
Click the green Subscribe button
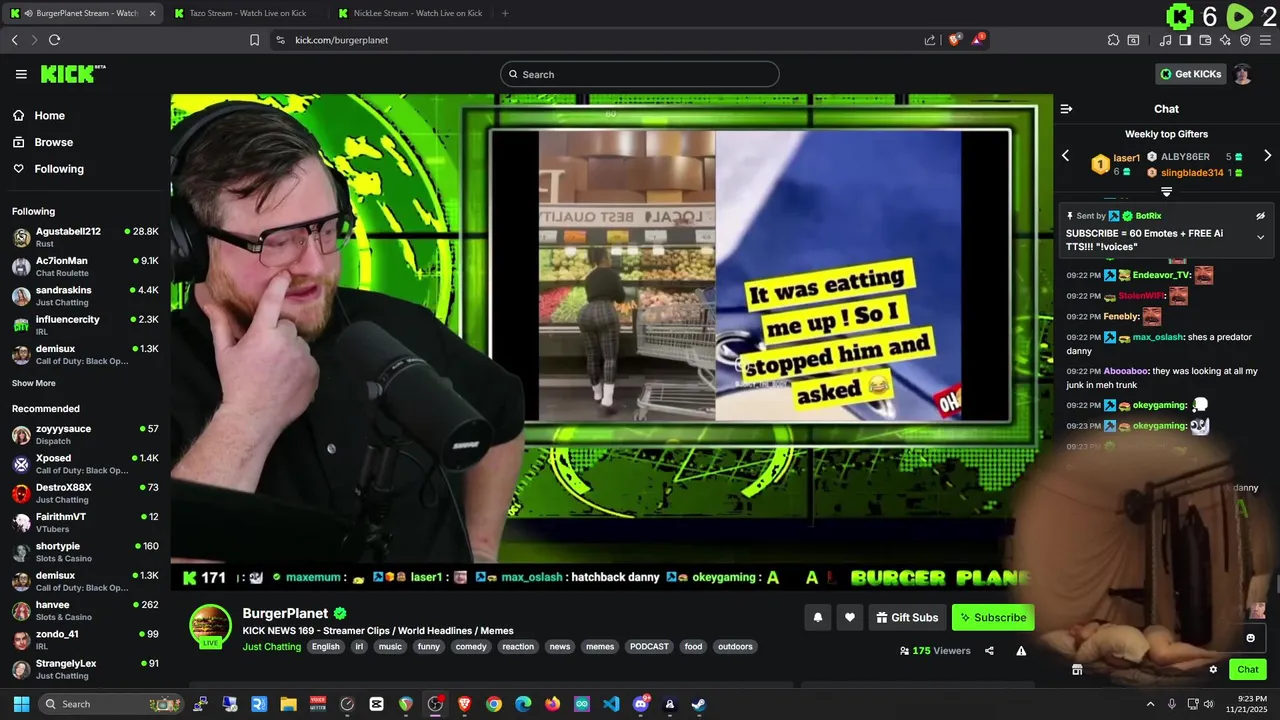pyautogui.click(x=993, y=617)
